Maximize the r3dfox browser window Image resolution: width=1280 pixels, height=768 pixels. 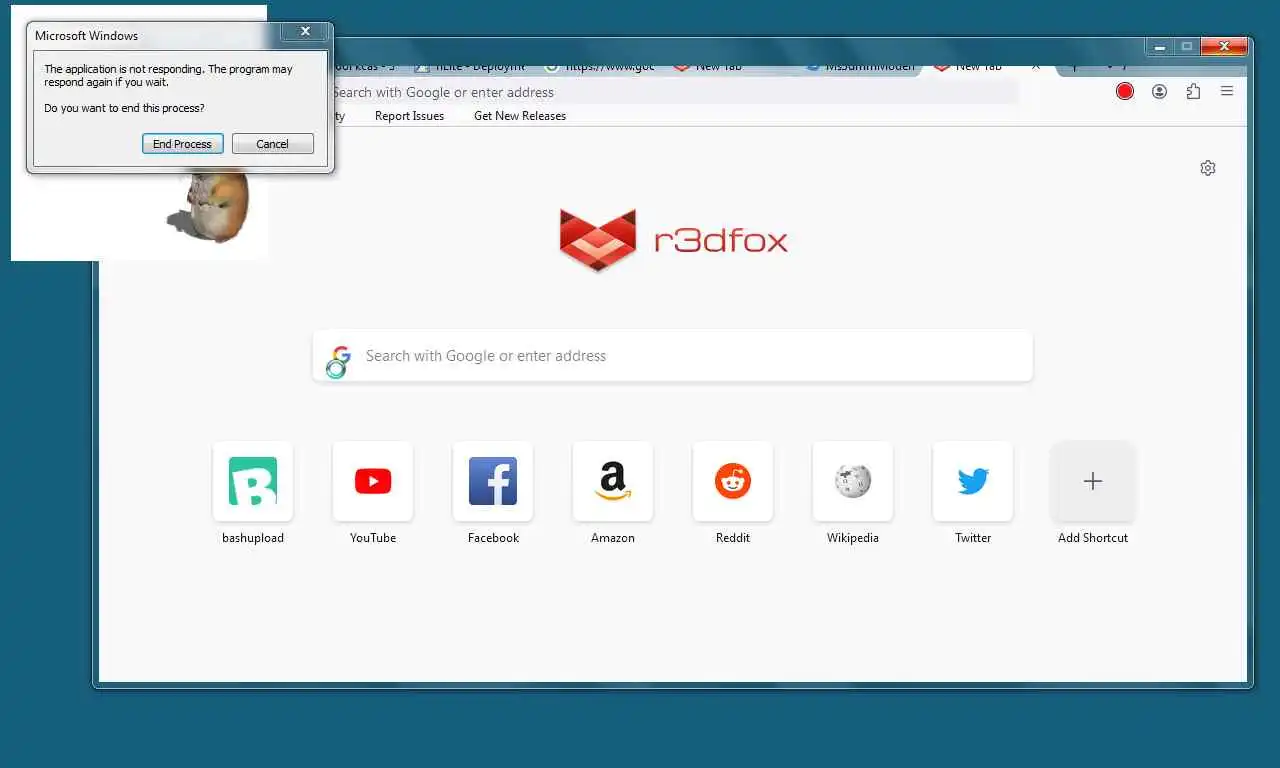pyautogui.click(x=1187, y=46)
